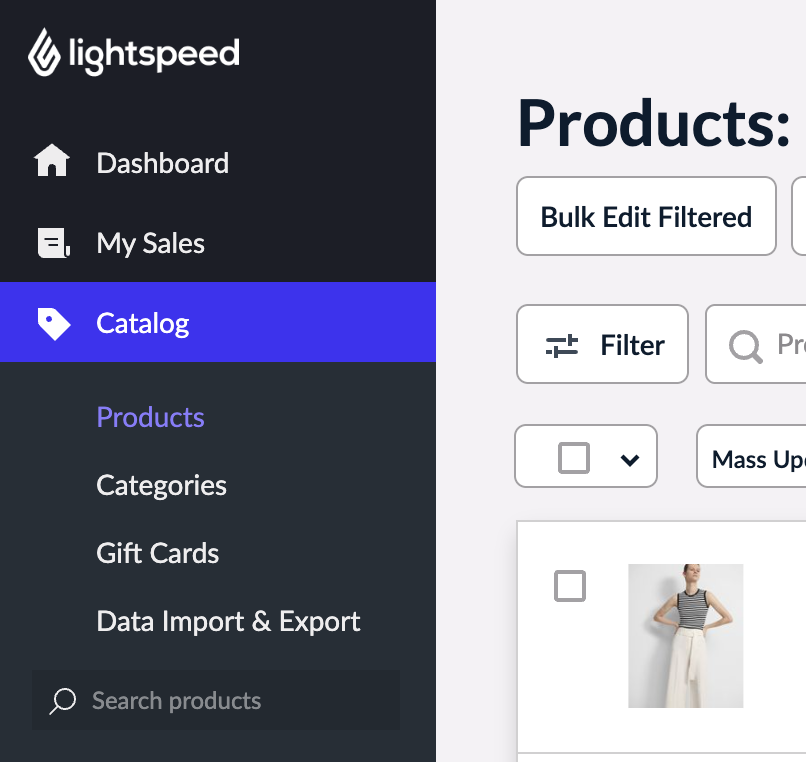Open the striped top product thumbnail
This screenshot has width=806, height=762.
[685, 636]
